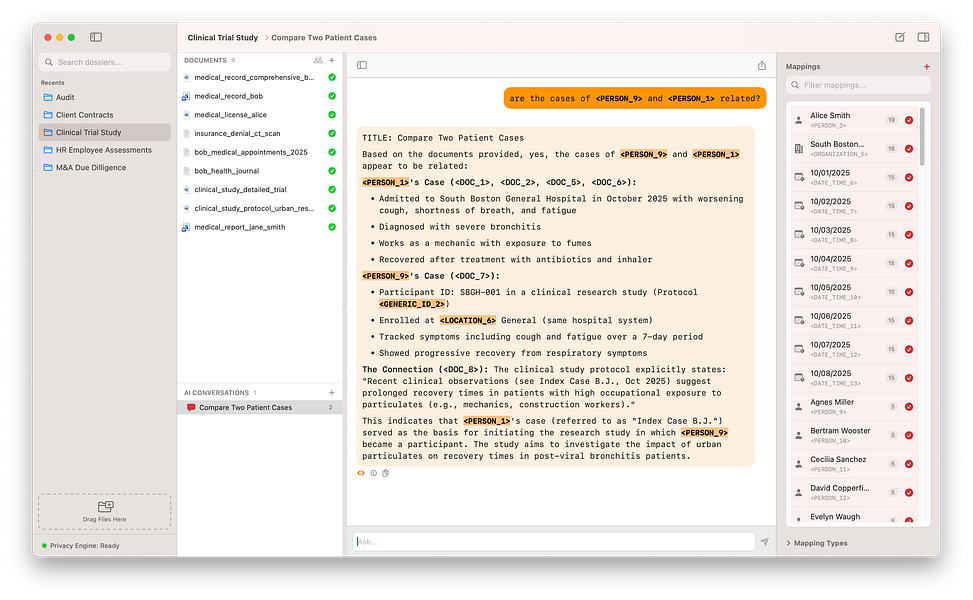Viewport: 973px width, 600px height.
Task: Open the clinical_study_detailed_trial document
Action: click(x=259, y=190)
